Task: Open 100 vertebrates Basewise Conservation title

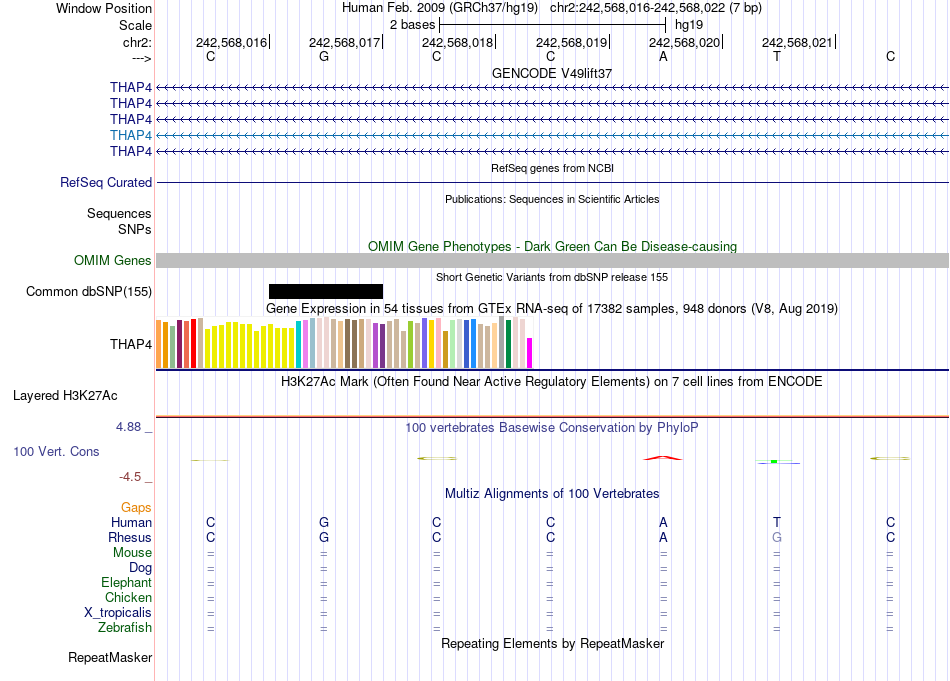Action: click(552, 428)
